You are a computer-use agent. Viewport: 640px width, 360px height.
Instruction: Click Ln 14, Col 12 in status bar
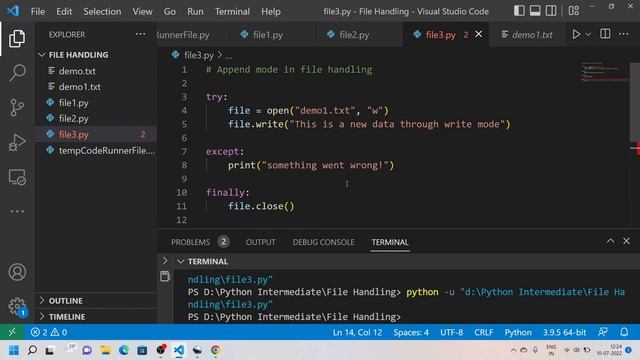357,332
